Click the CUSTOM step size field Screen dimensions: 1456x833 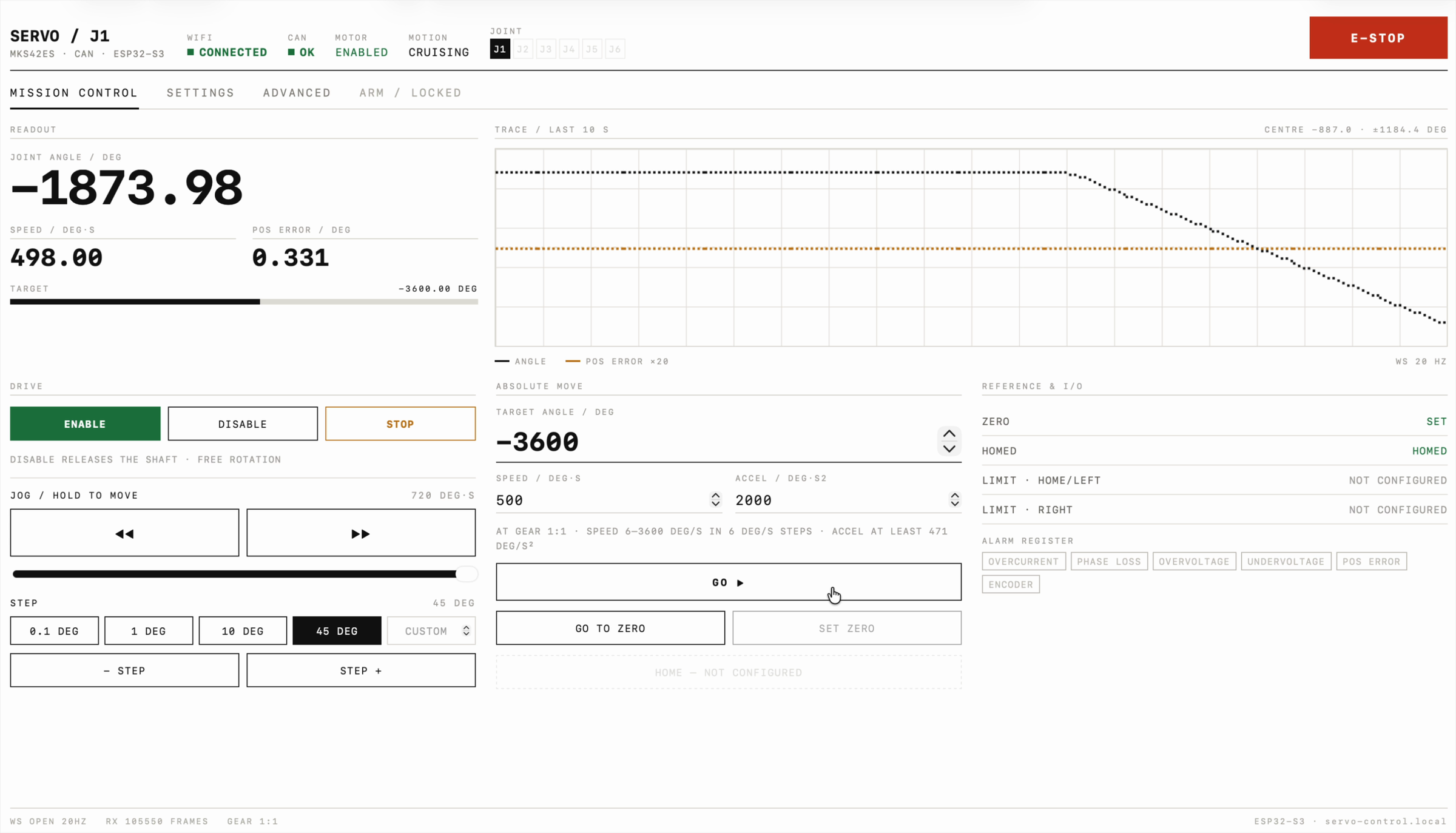point(431,630)
